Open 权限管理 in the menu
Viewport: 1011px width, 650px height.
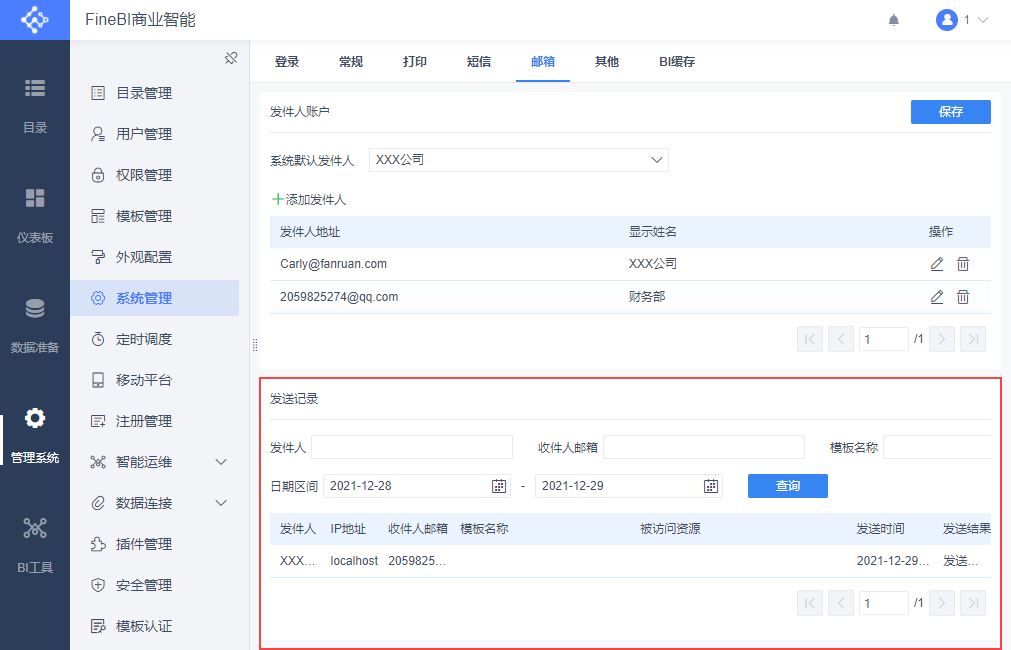pyautogui.click(x=155, y=175)
